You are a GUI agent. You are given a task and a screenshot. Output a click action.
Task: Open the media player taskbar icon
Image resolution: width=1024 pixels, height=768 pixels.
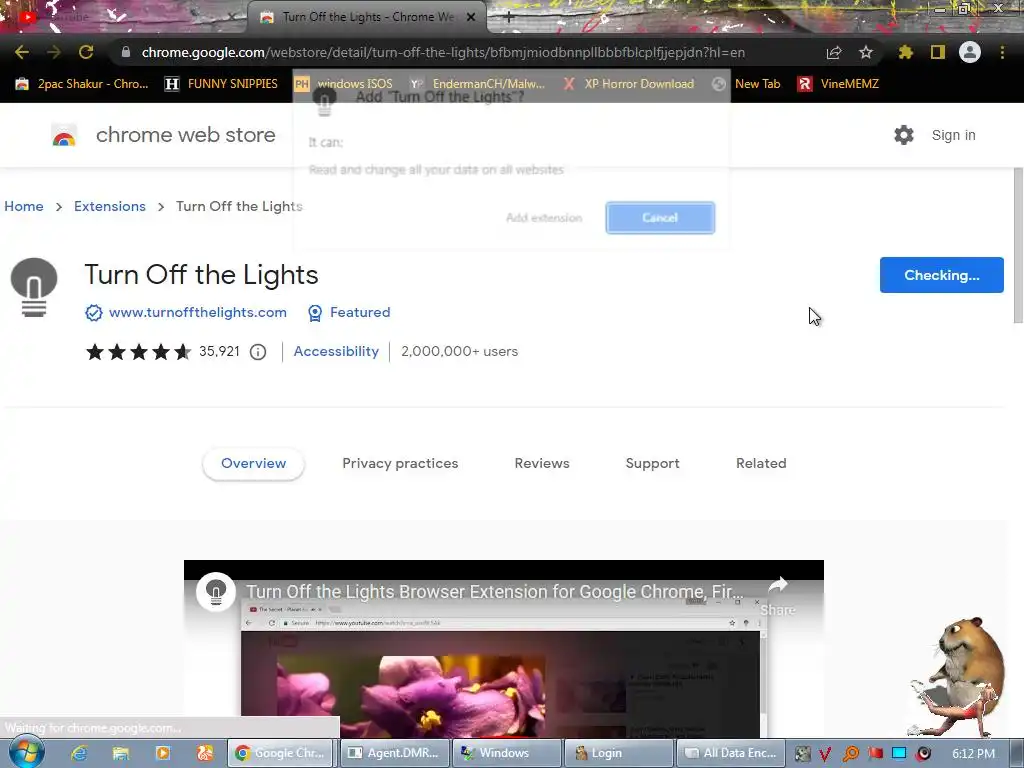pos(163,753)
